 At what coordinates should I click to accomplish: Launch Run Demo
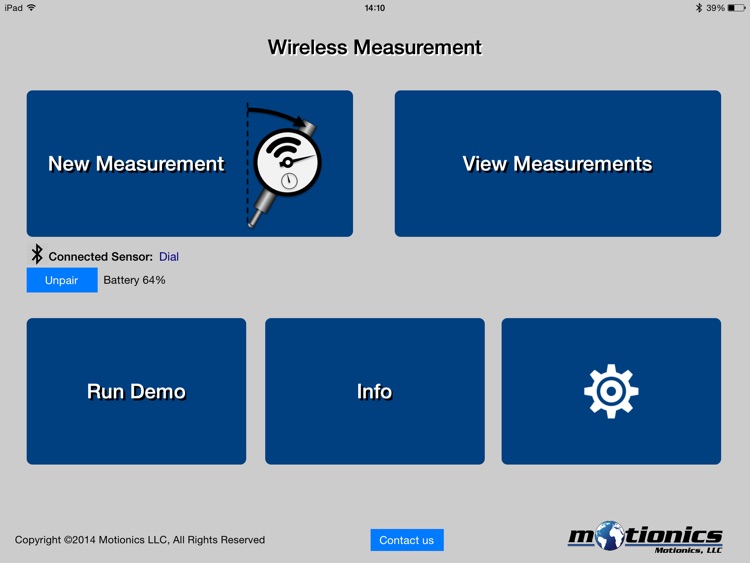[136, 391]
